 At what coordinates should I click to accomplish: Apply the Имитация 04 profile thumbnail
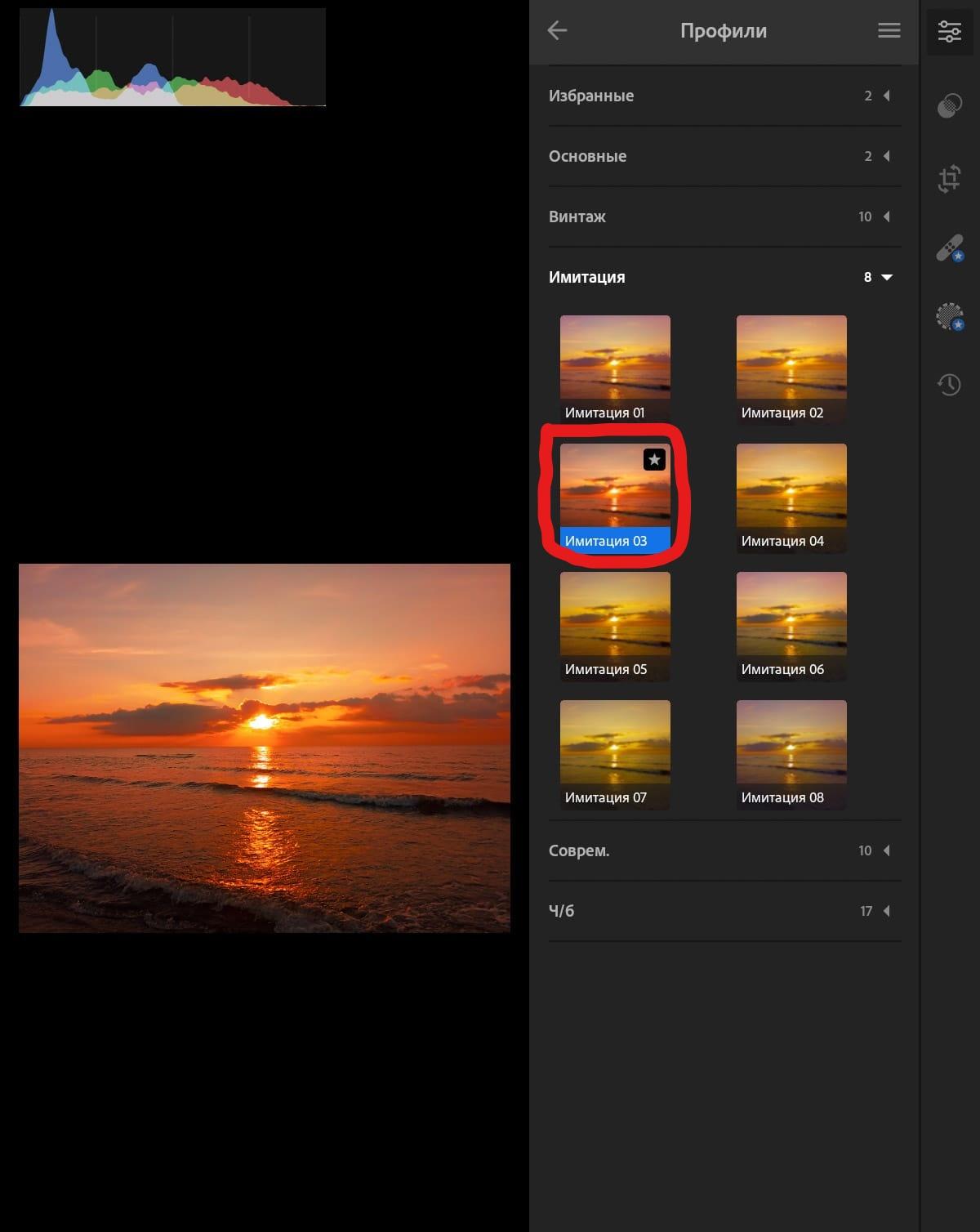791,498
